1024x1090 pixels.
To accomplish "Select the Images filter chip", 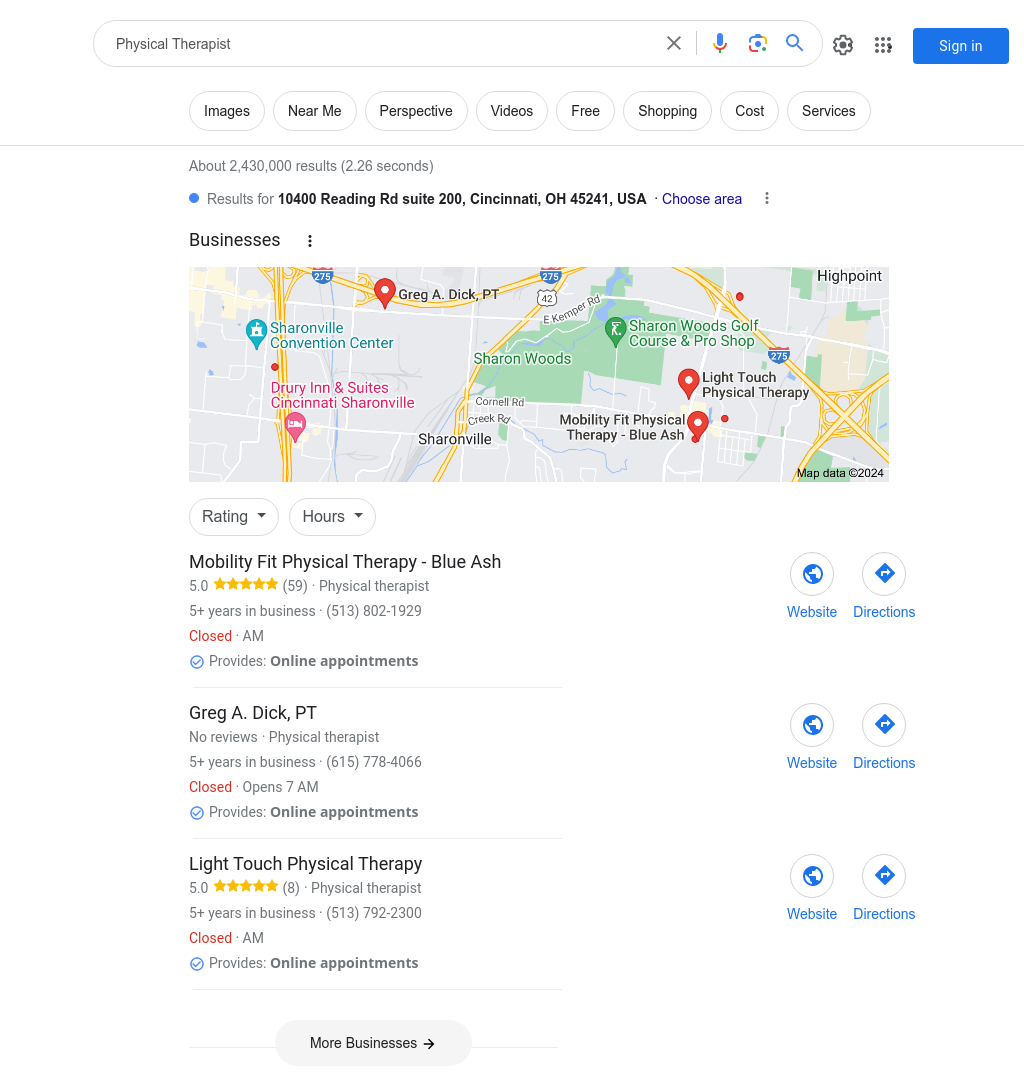I will point(227,111).
